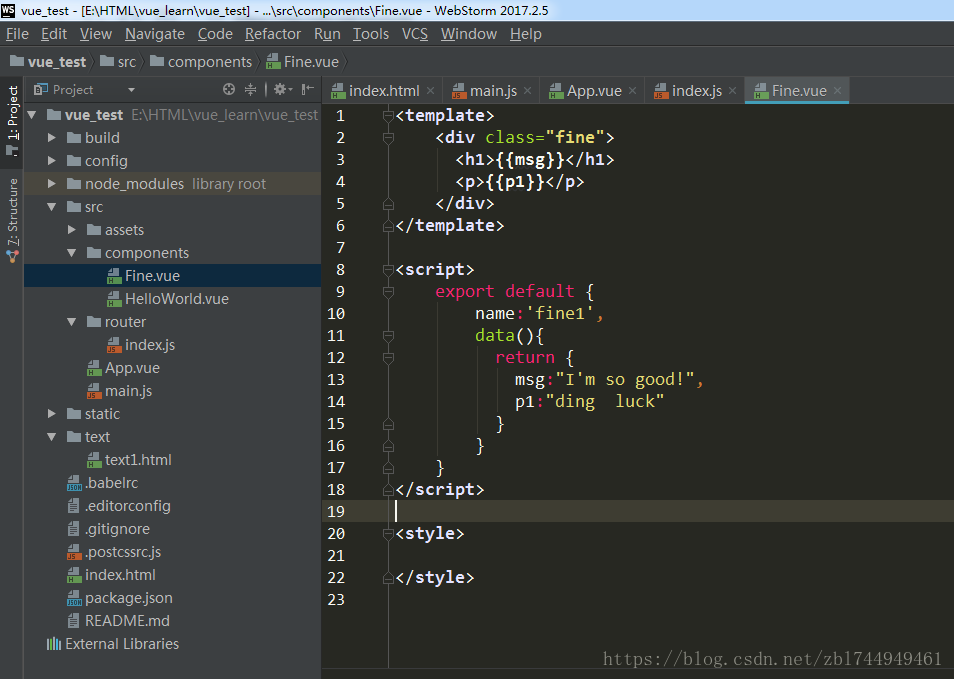
Task: Collapse the src folder
Action: tap(52, 207)
